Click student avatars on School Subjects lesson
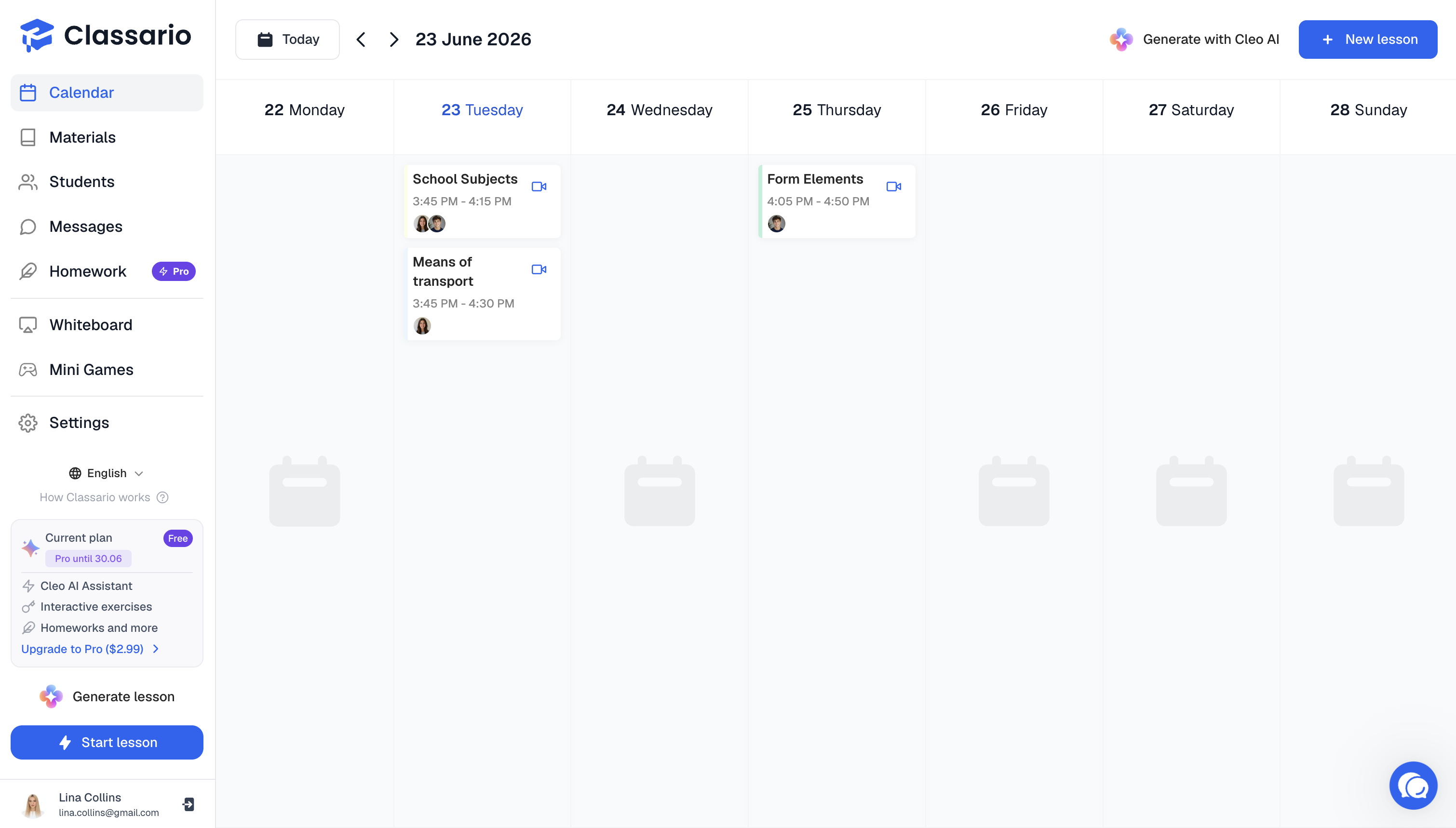This screenshot has height=828, width=1456. pyautogui.click(x=430, y=224)
